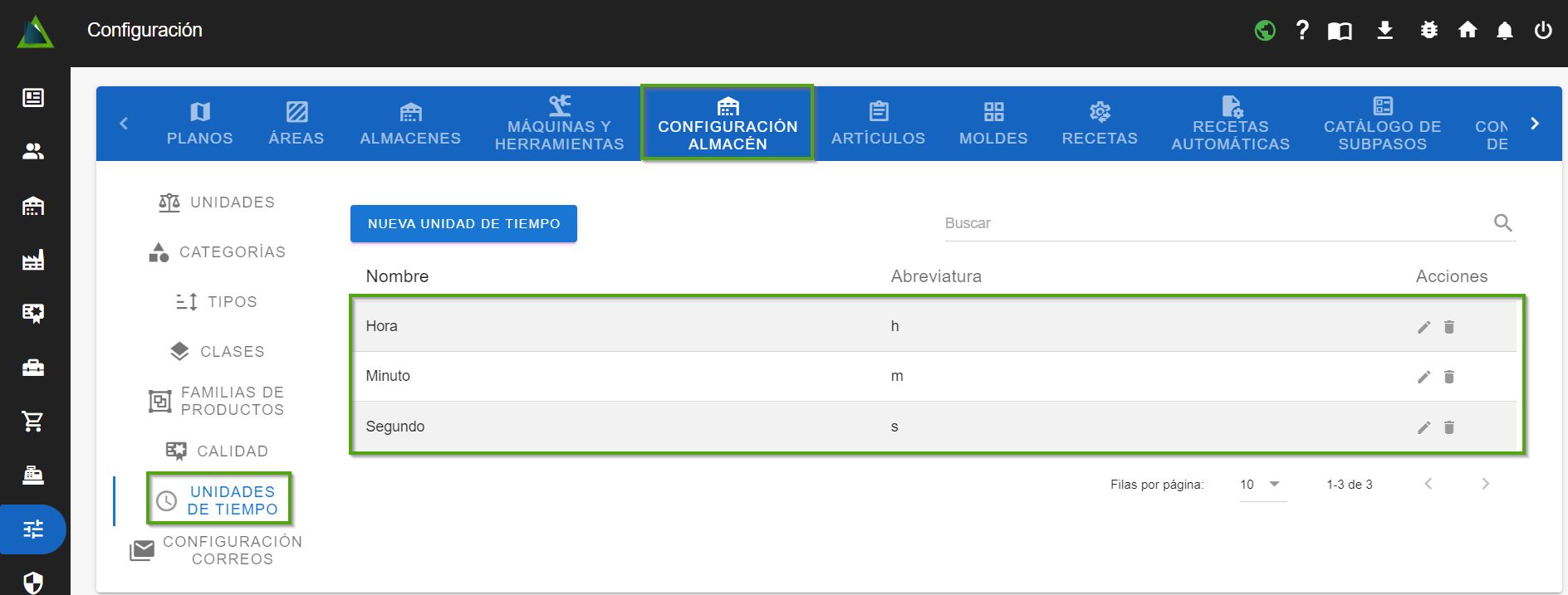The image size is (1568, 595).
Task: Click the edit pencil for Hora row
Action: click(x=1423, y=327)
